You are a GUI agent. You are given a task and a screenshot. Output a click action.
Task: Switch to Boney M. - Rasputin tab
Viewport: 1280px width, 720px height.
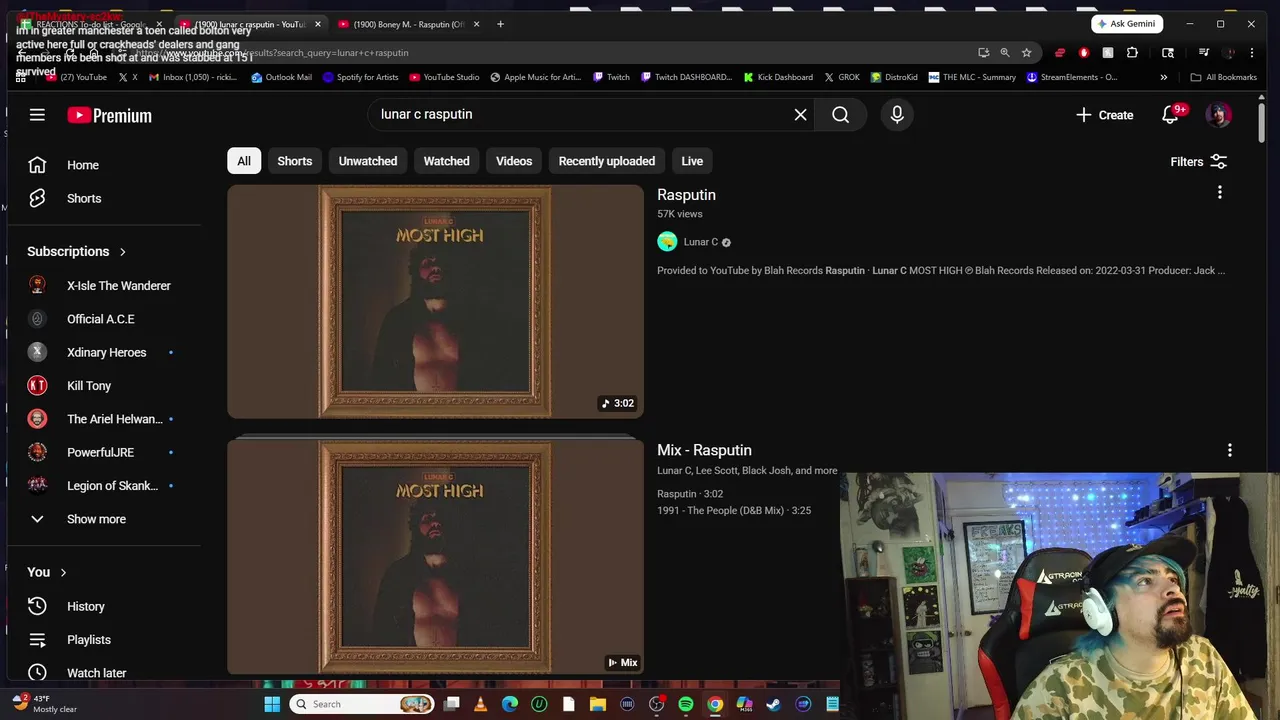click(410, 24)
